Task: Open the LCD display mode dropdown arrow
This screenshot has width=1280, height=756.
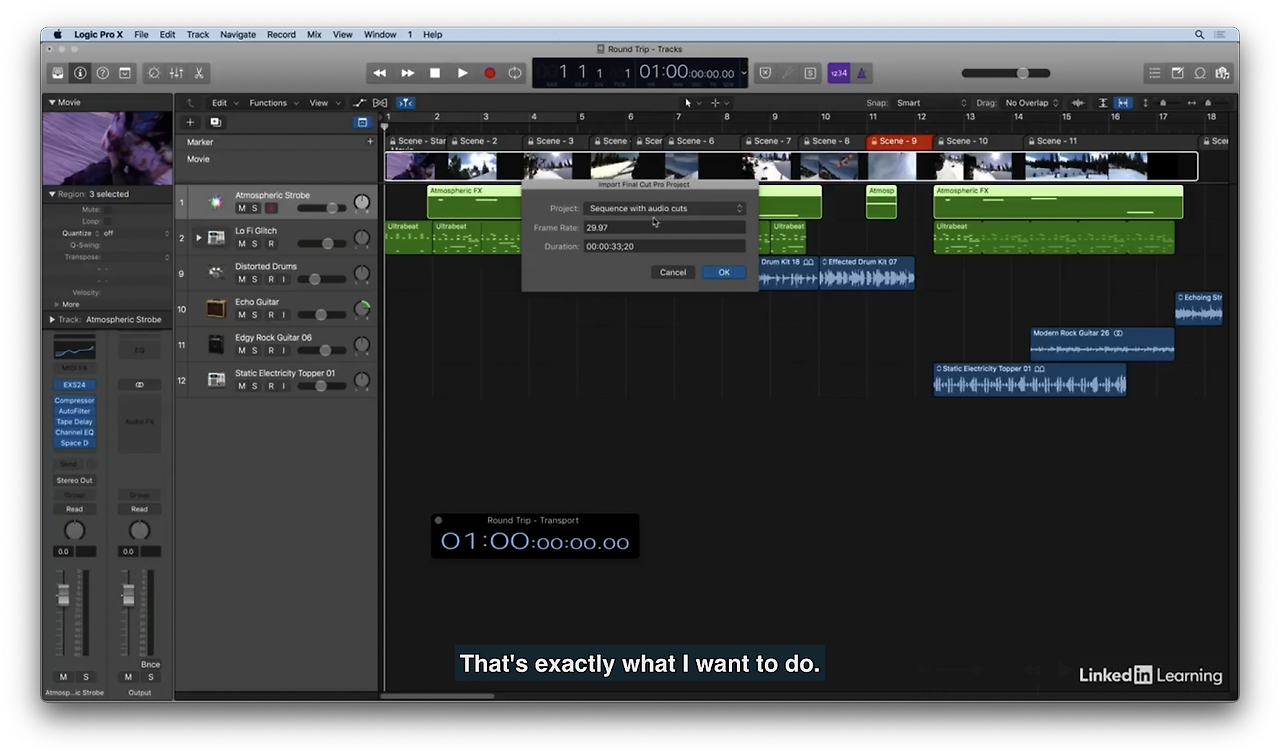Action: pos(744,73)
